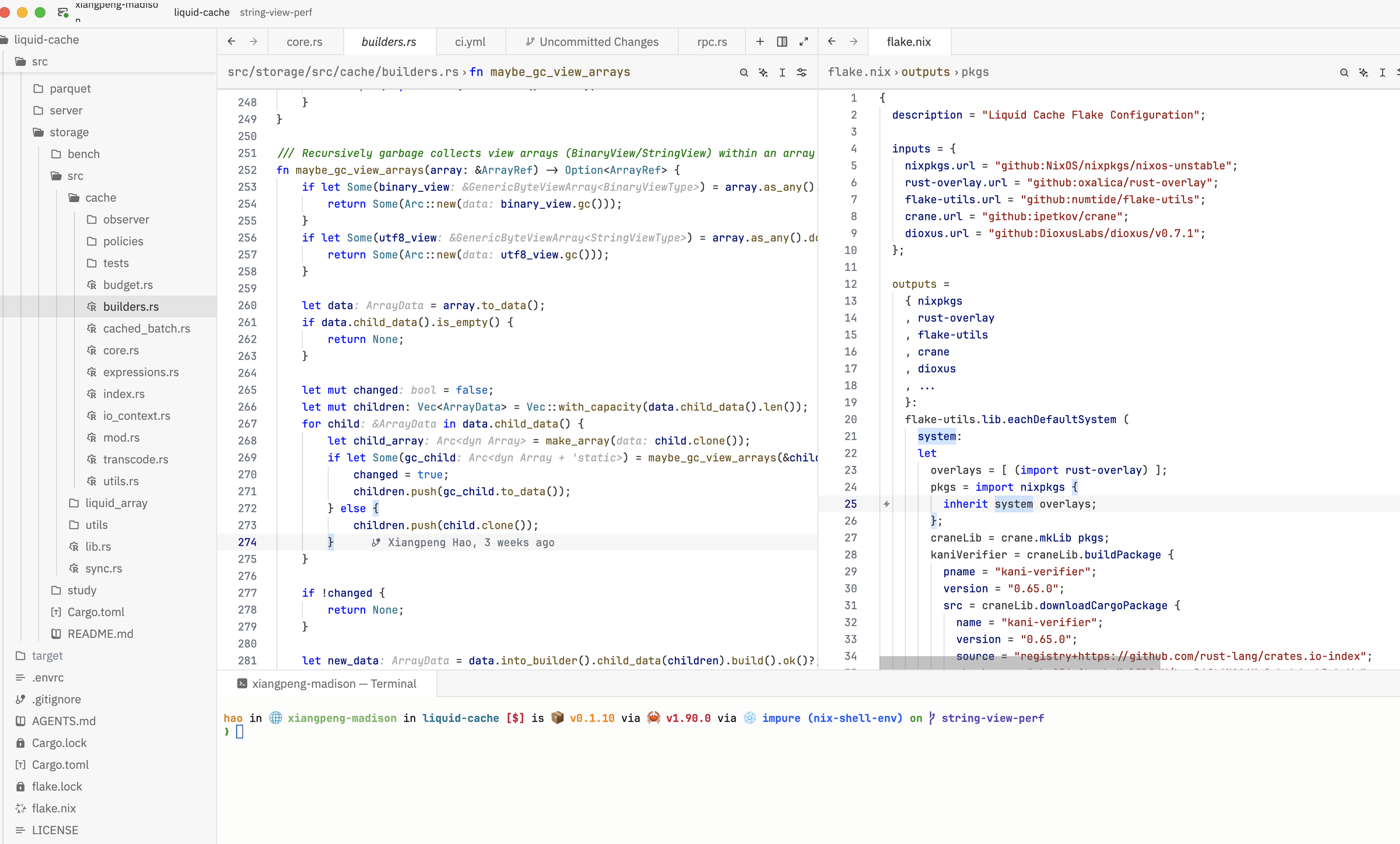
Task: Click the selections cursor icon in builders.rs toolbar
Action: pyautogui.click(x=782, y=72)
